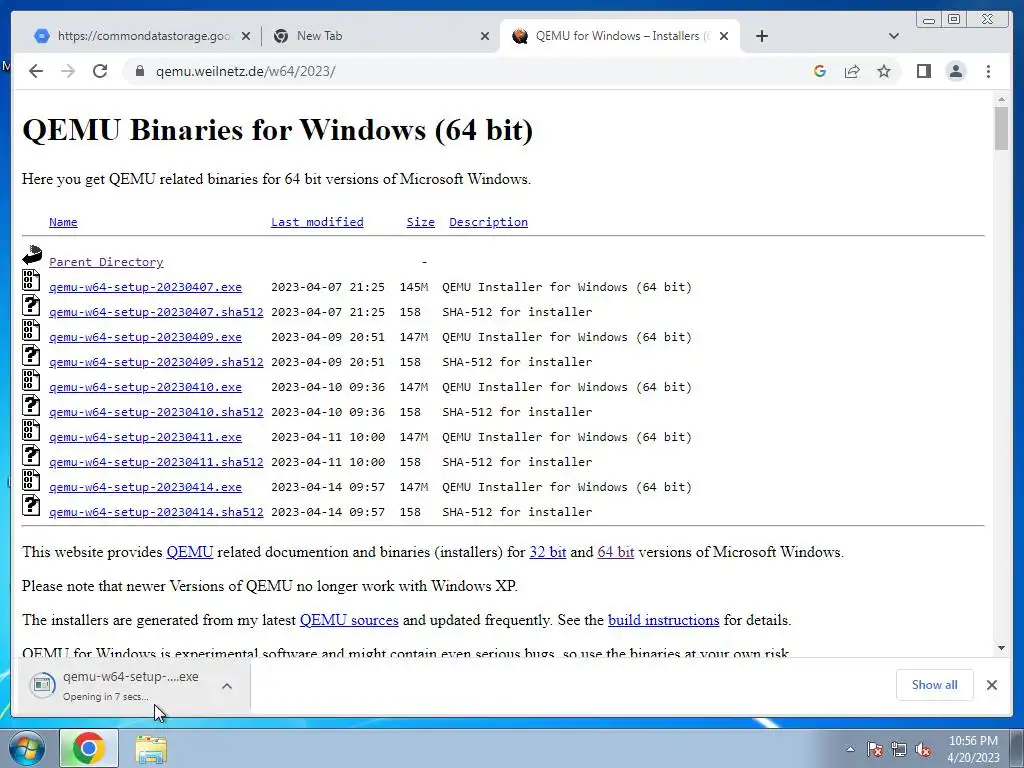Click Show all downloads button
Image resolution: width=1024 pixels, height=768 pixels.
[x=935, y=684]
